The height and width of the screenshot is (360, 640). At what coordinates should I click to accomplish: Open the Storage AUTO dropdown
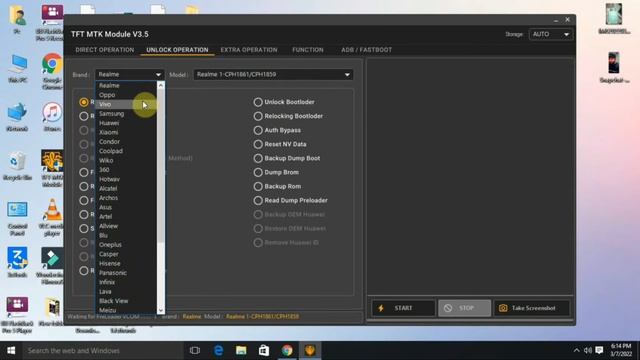550,34
